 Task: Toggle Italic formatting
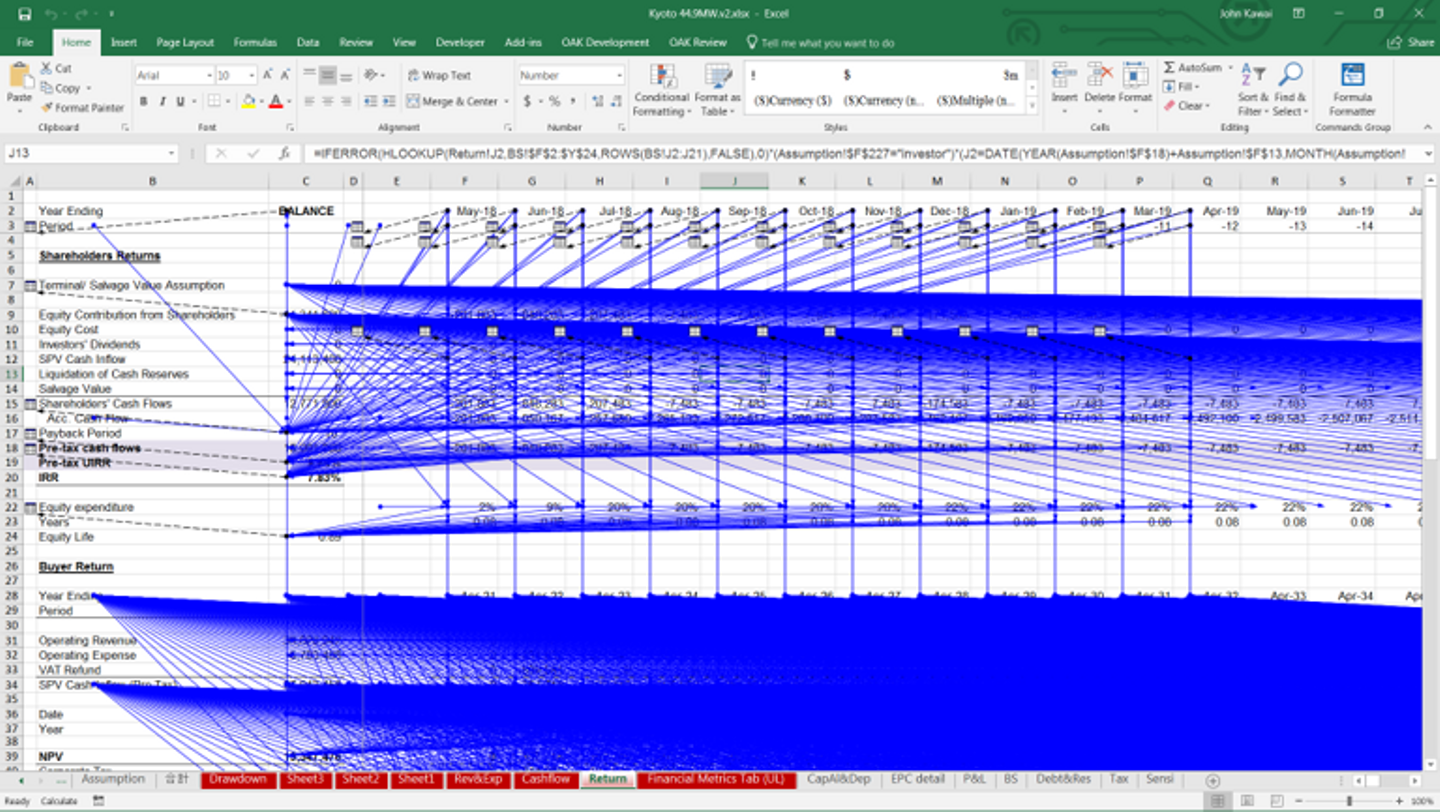162,101
